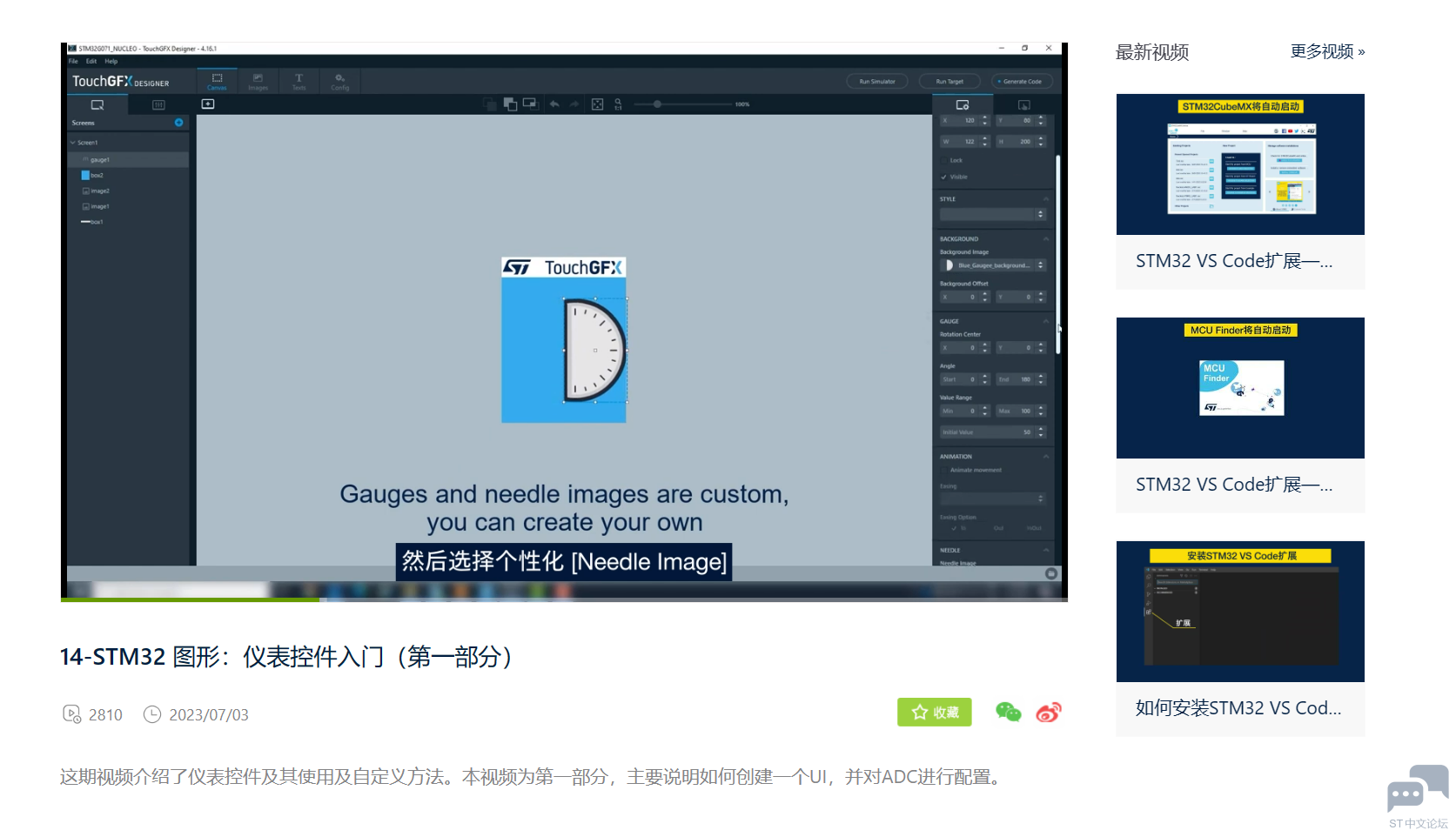Click the bring forward layering icon
Image resolution: width=1456 pixels, height=837 pixels.
point(510,104)
